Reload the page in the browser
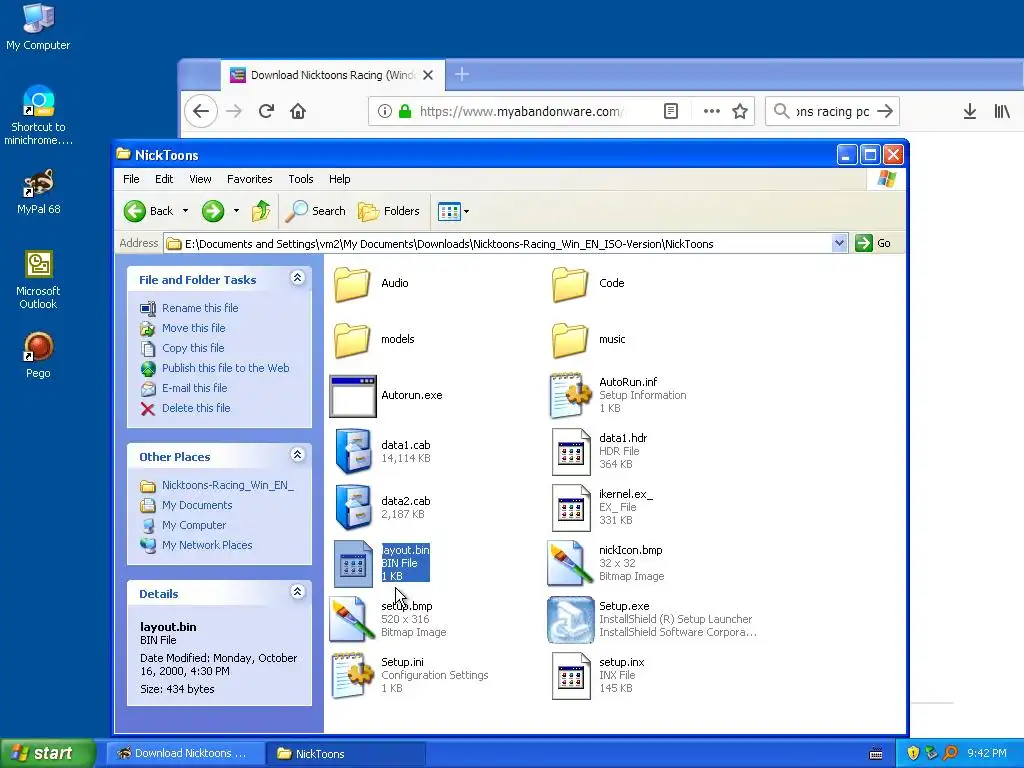The image size is (1024, 768). (266, 111)
